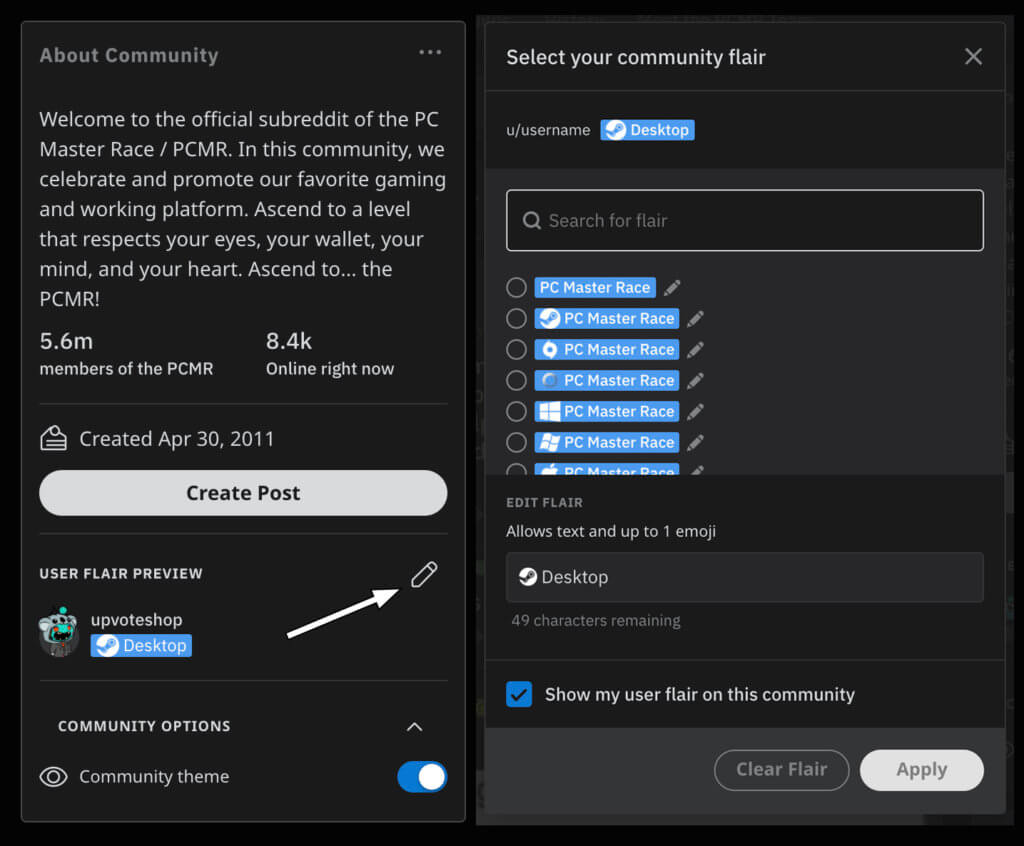The image size is (1024, 846).
Task: Select the Steam PC Master Race flair icon
Action: [x=551, y=318]
